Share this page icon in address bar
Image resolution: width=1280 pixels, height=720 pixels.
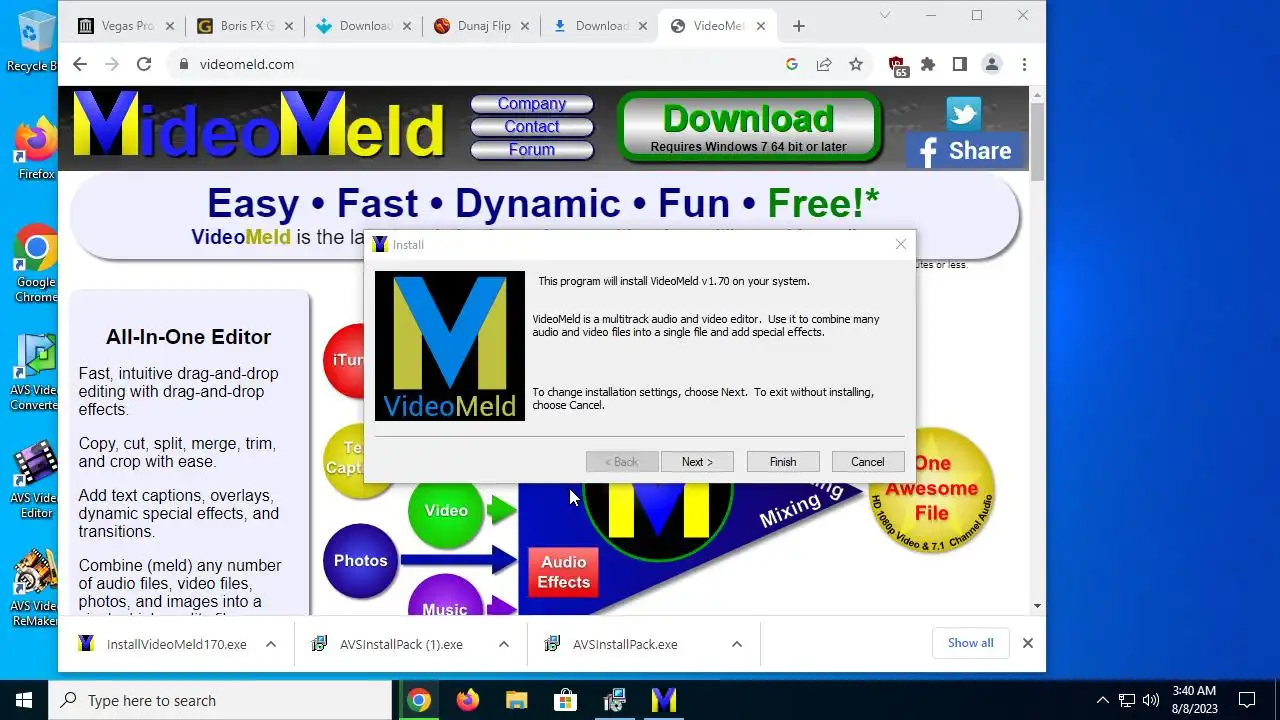(824, 64)
